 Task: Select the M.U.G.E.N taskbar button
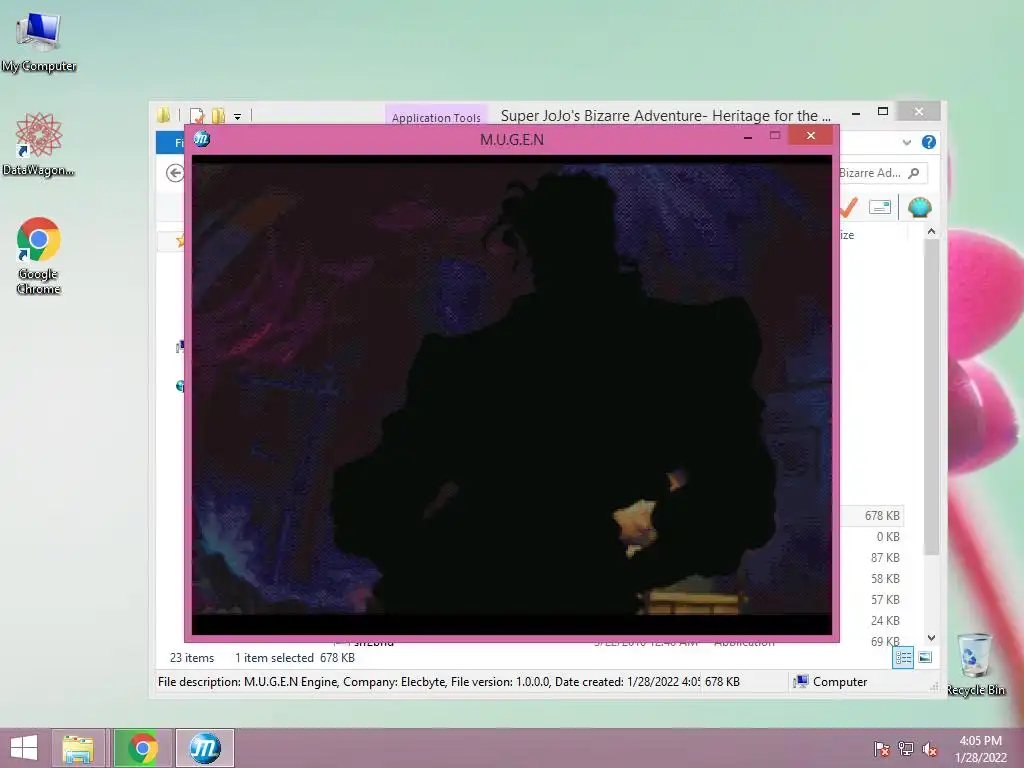click(204, 748)
